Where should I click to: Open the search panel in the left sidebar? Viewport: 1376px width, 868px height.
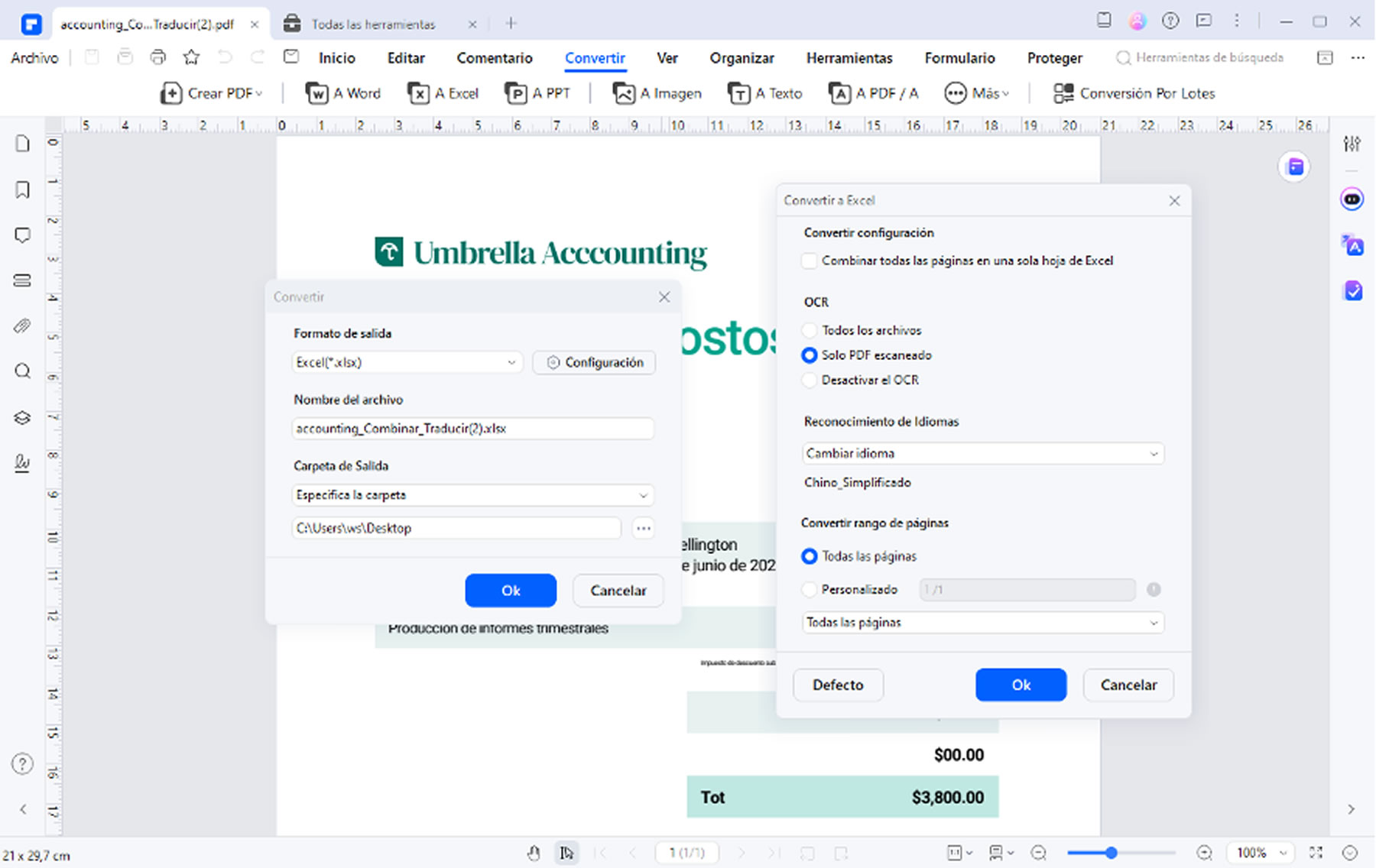pyautogui.click(x=22, y=371)
